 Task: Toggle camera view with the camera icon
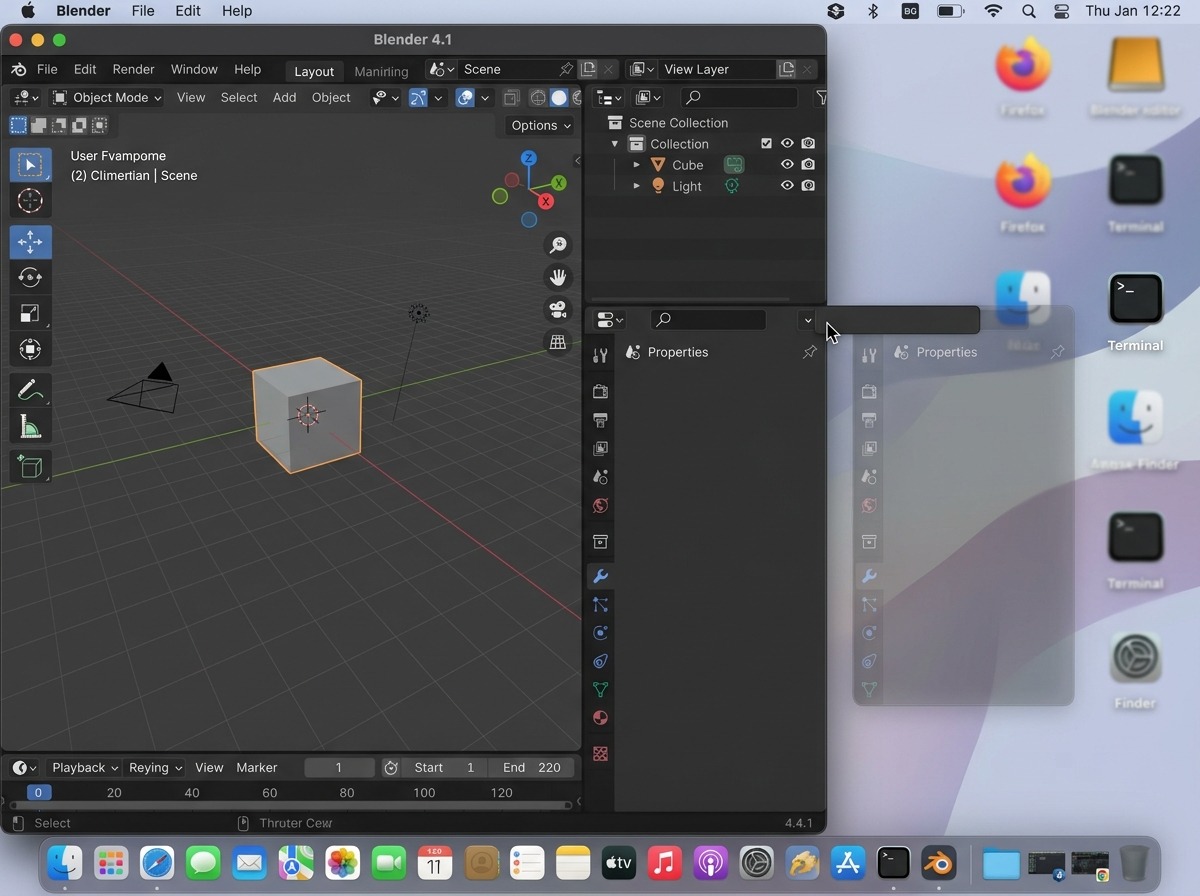click(558, 309)
